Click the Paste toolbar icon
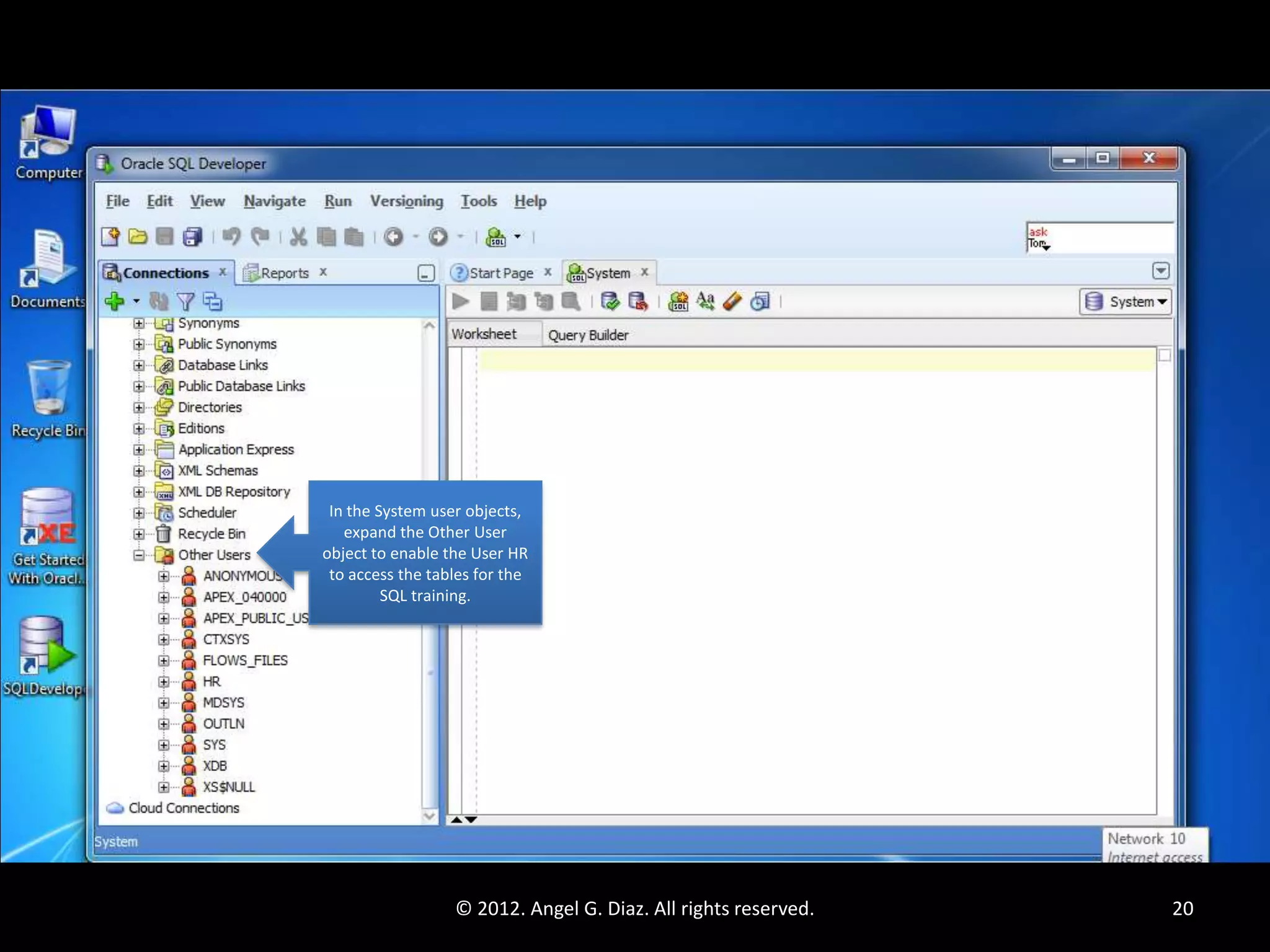Viewport: 1270px width, 952px height. (353, 236)
